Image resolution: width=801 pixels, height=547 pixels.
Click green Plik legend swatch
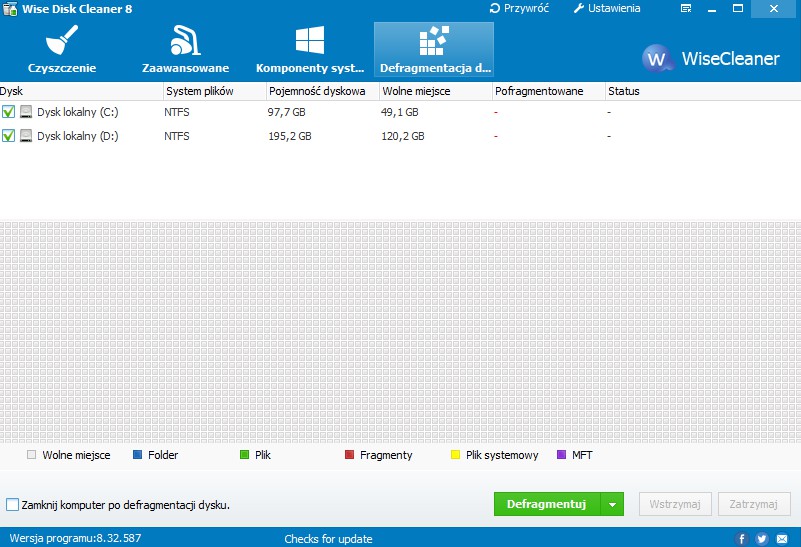(244, 455)
